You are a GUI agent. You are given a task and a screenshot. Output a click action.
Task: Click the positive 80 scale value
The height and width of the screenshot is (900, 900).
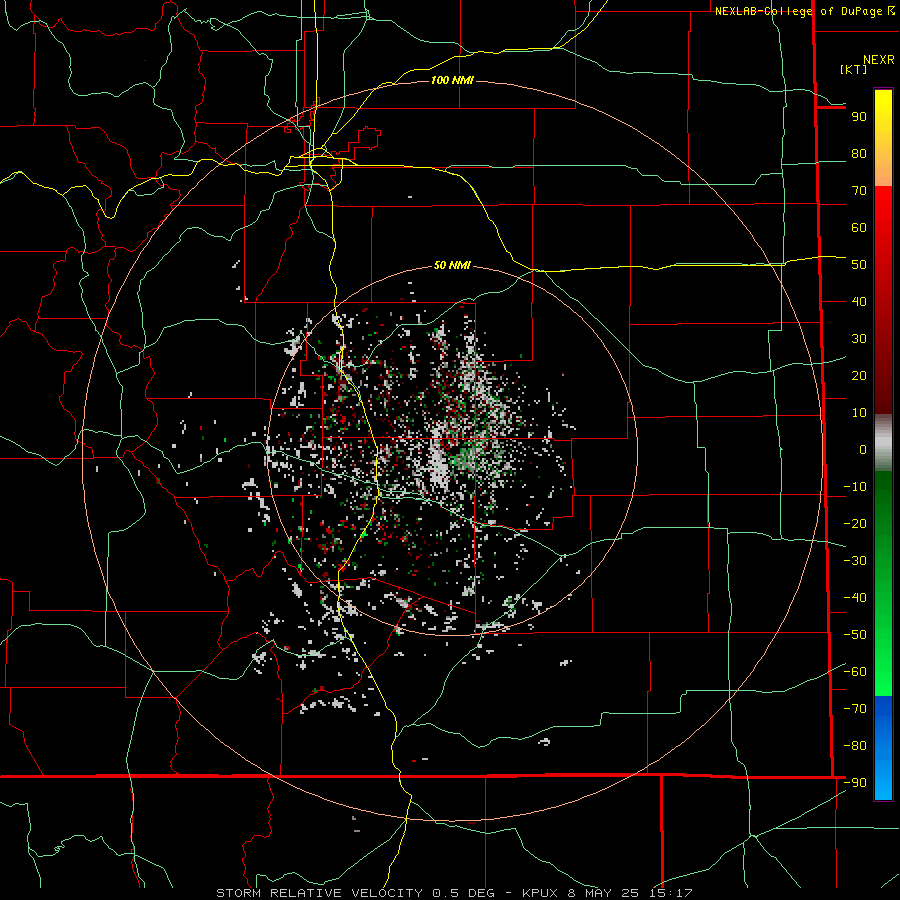pos(859,154)
